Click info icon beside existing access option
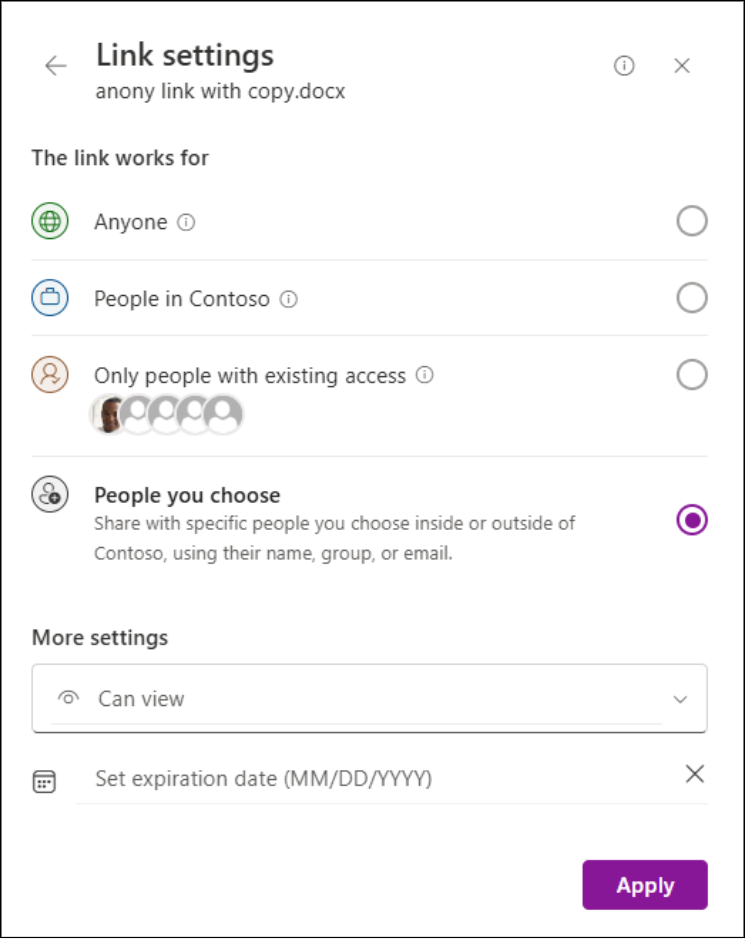Viewport: 745px width, 939px height. (x=424, y=376)
